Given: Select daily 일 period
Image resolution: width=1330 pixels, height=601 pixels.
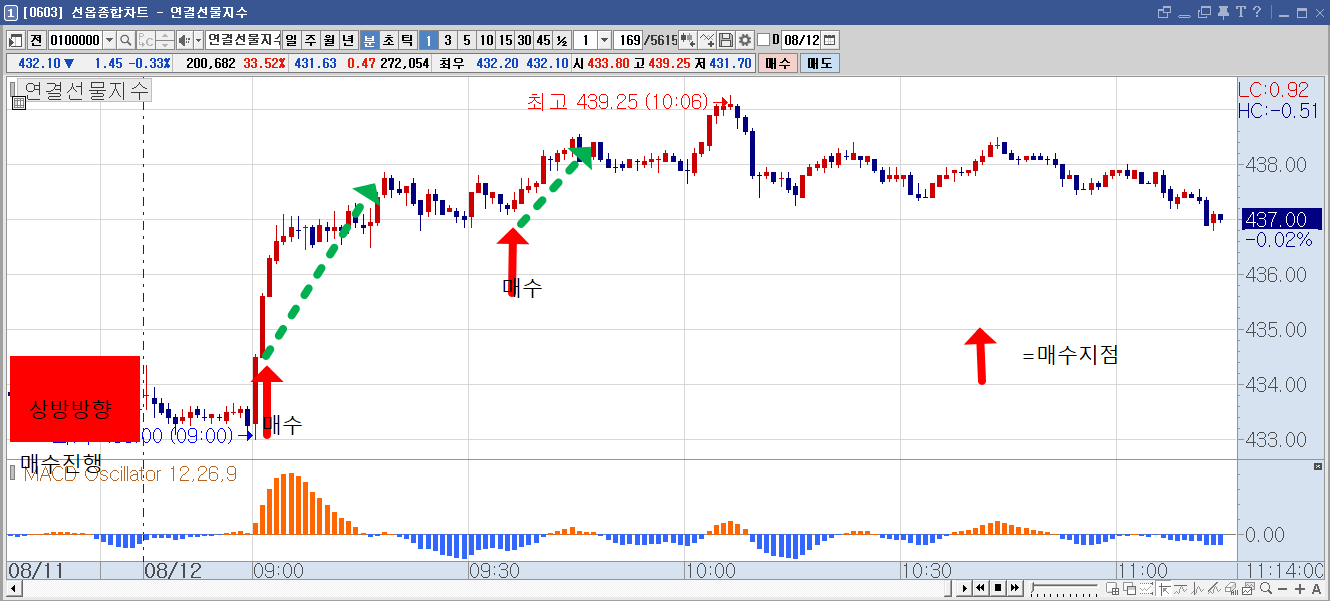Looking at the screenshot, I should click(291, 40).
